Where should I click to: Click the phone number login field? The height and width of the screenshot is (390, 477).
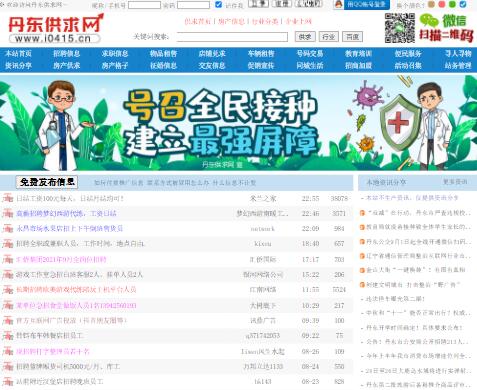(144, 5)
